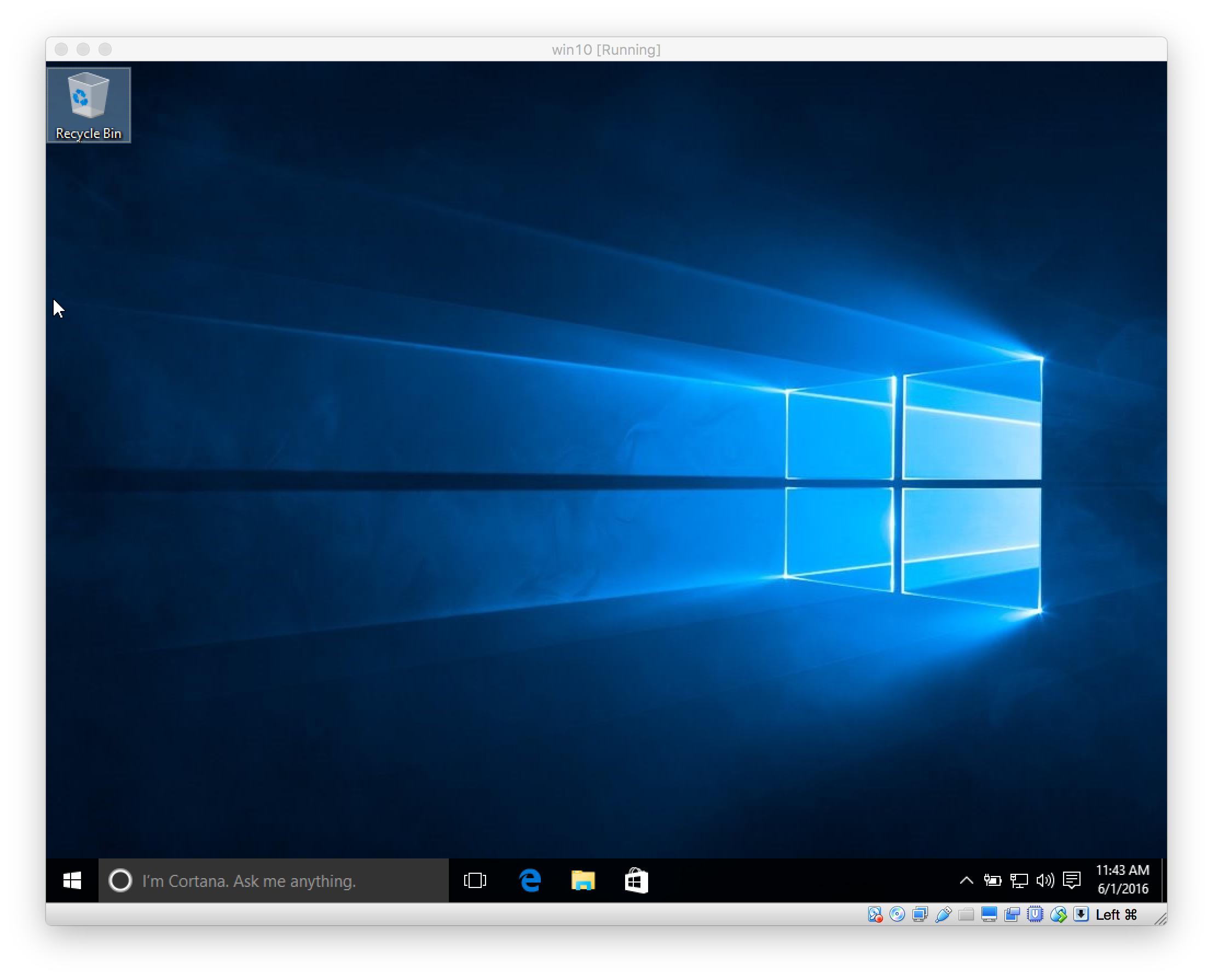Click the Cortana circle icon
Screen dimensions: 1213x980
coord(120,880)
